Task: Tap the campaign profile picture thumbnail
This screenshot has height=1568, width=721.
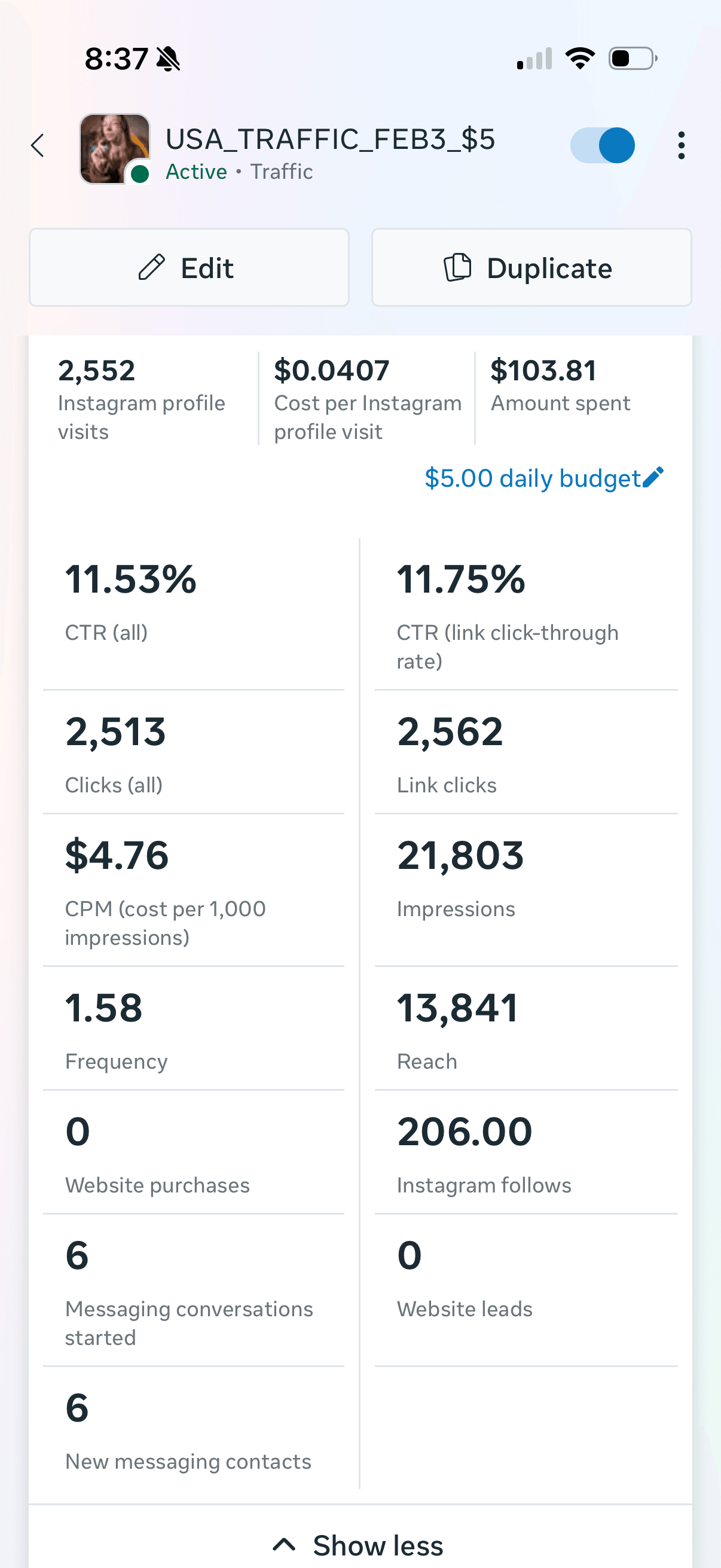Action: tap(114, 147)
